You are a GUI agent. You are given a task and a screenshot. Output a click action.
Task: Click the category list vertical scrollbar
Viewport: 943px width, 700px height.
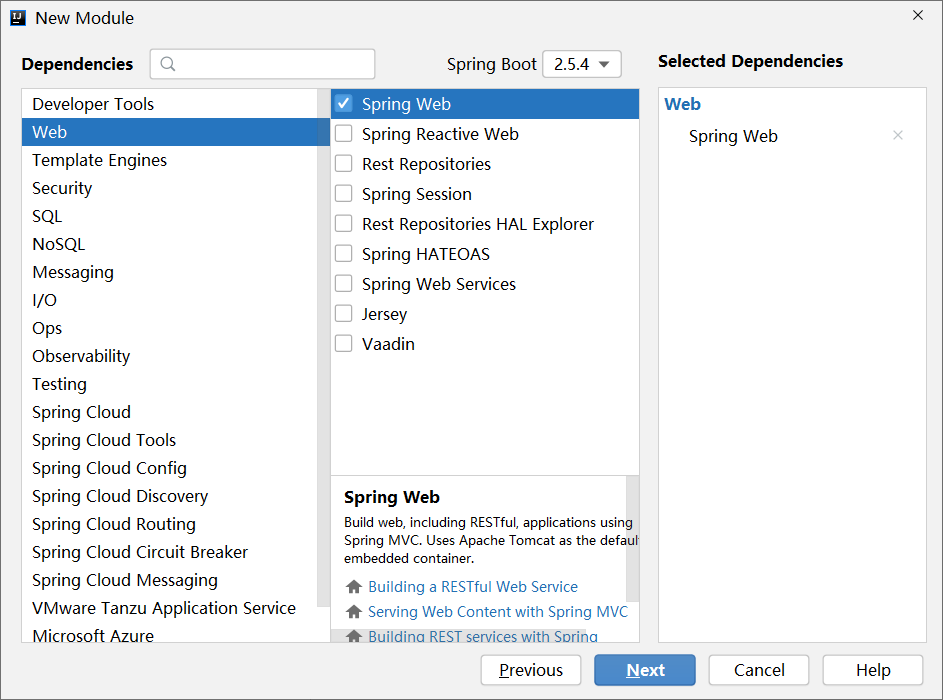coord(324,349)
